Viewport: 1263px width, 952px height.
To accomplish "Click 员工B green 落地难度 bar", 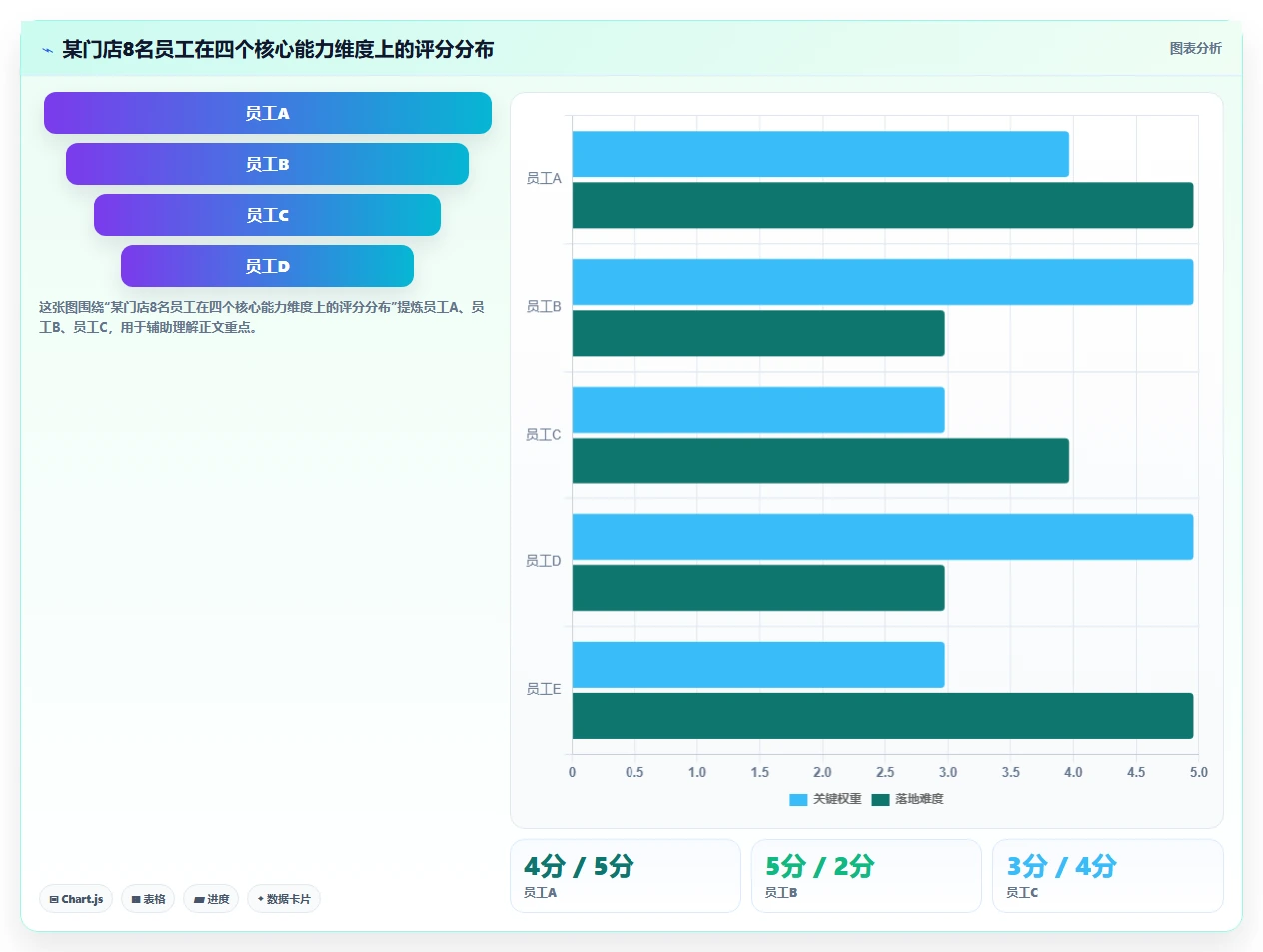I will point(758,333).
